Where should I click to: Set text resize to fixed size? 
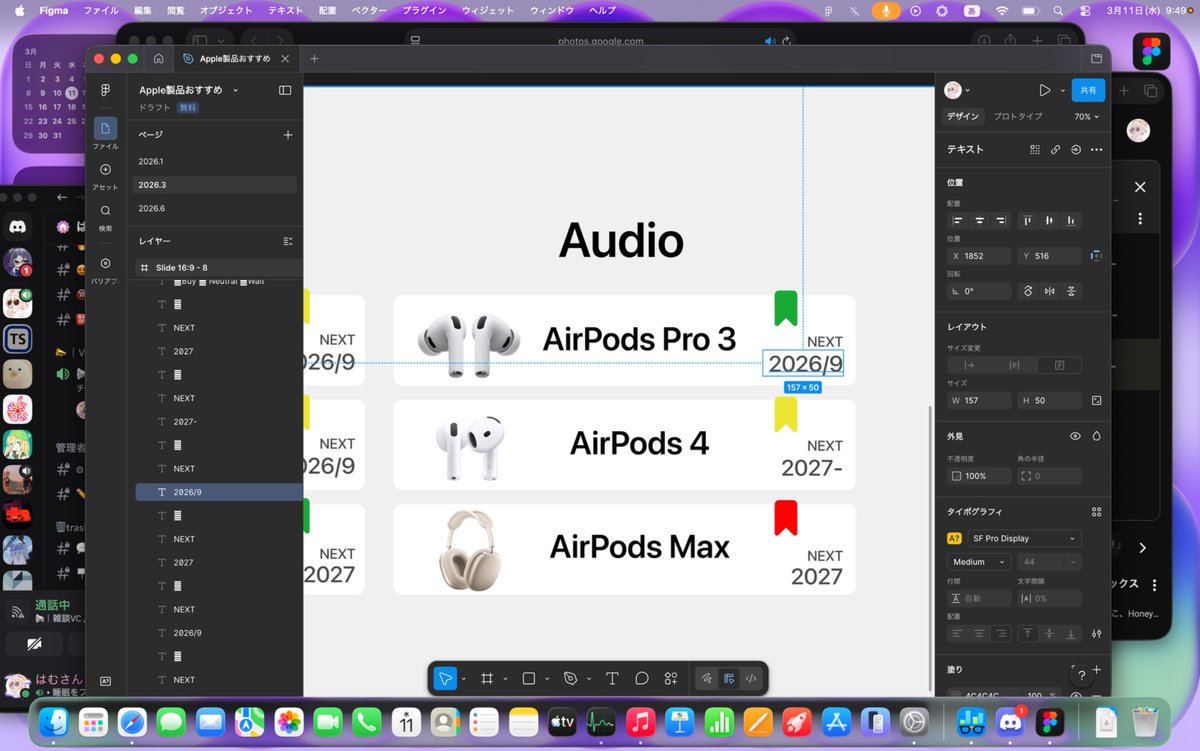[1060, 365]
